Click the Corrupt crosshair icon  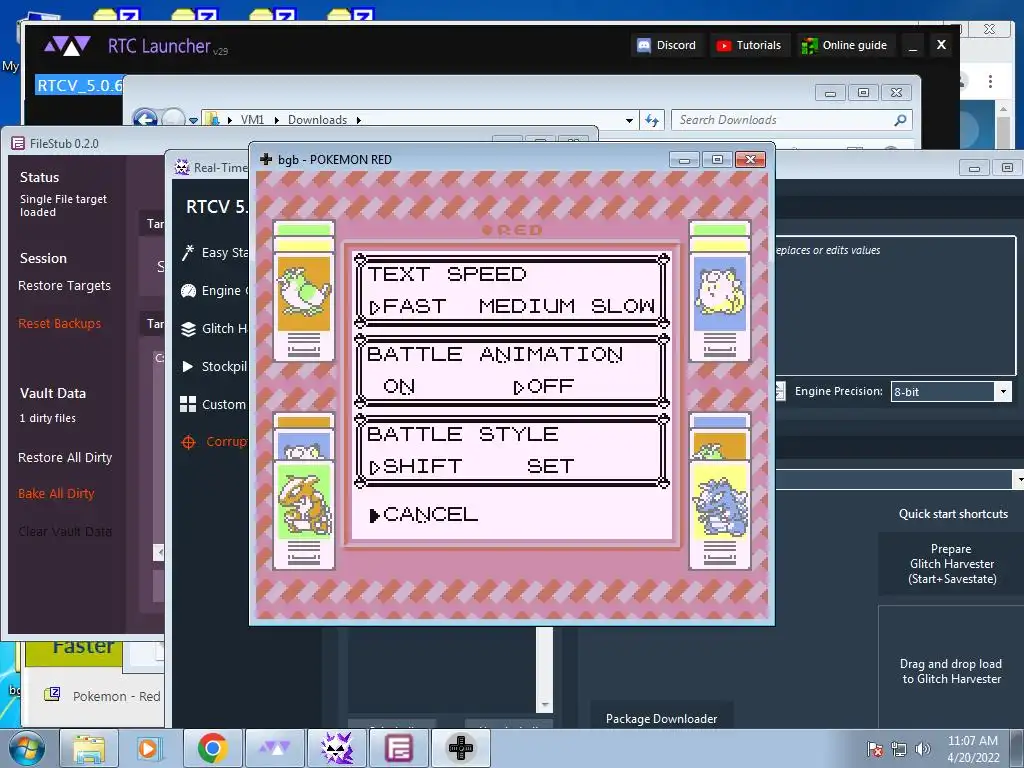point(188,442)
